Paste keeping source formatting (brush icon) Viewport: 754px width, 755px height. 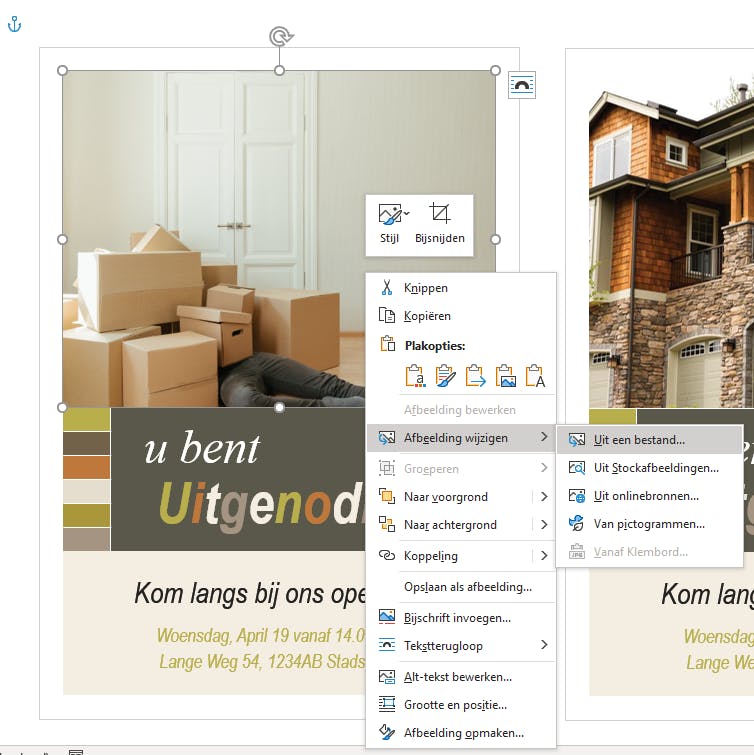pos(445,376)
